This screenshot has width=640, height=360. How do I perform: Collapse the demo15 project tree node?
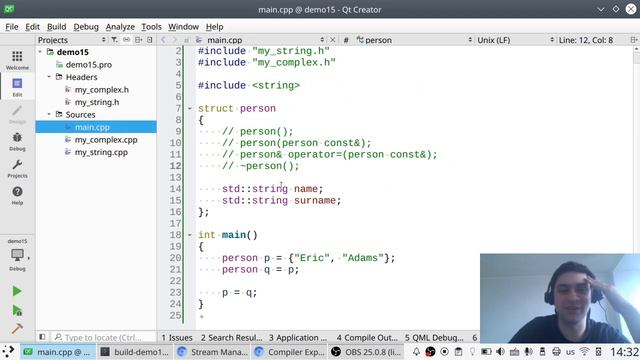[40, 52]
